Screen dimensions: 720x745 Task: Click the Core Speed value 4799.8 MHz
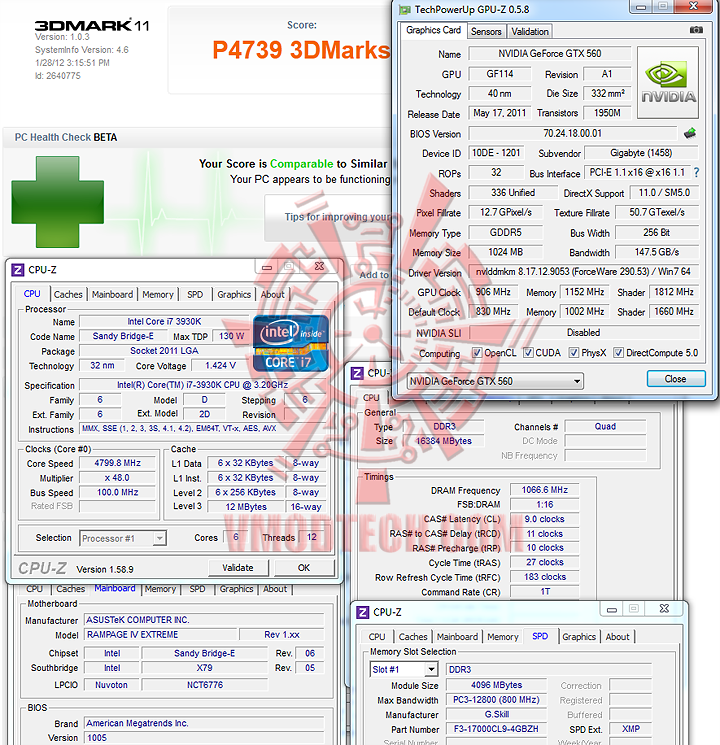pyautogui.click(x=117, y=463)
